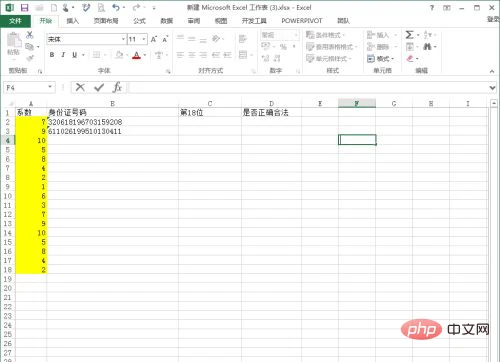Expand the Name Box dropdown arrow

click(x=50, y=87)
